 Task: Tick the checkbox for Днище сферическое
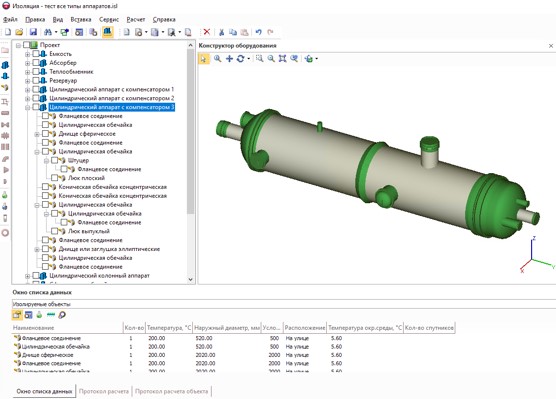point(45,134)
